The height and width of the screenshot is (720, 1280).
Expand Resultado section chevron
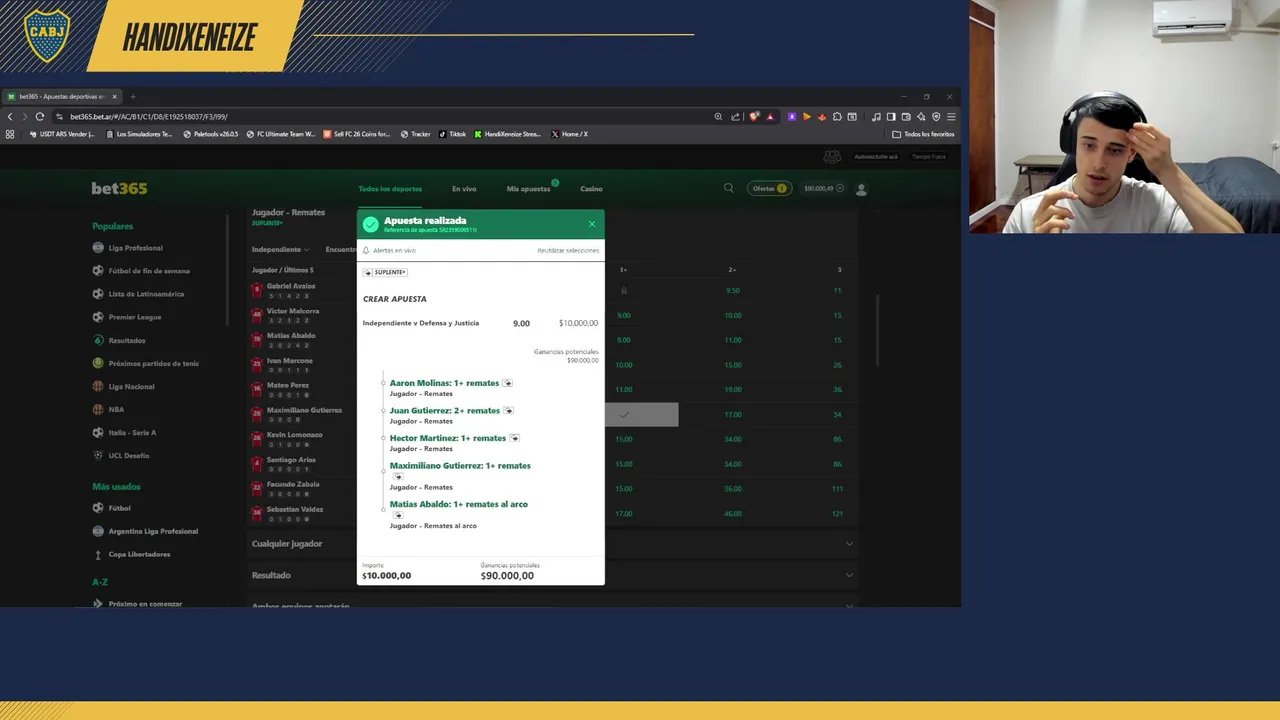(x=849, y=575)
